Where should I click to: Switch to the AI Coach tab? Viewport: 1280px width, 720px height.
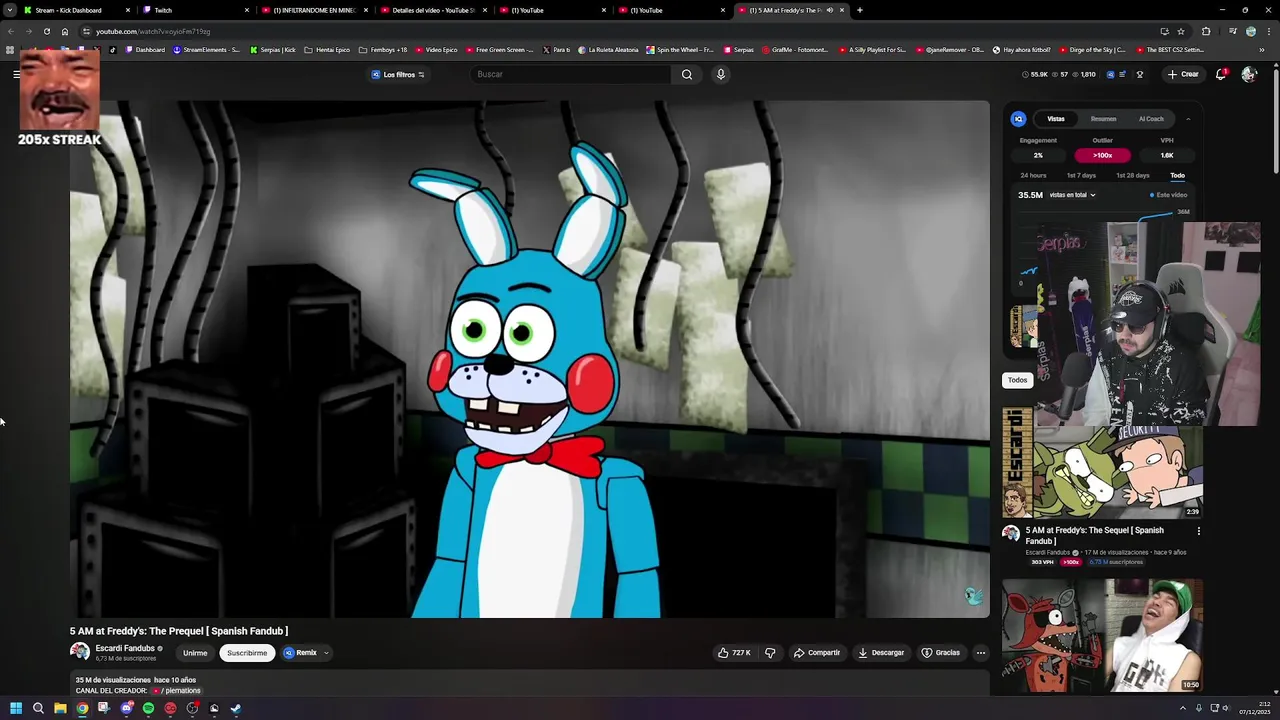click(x=1151, y=119)
